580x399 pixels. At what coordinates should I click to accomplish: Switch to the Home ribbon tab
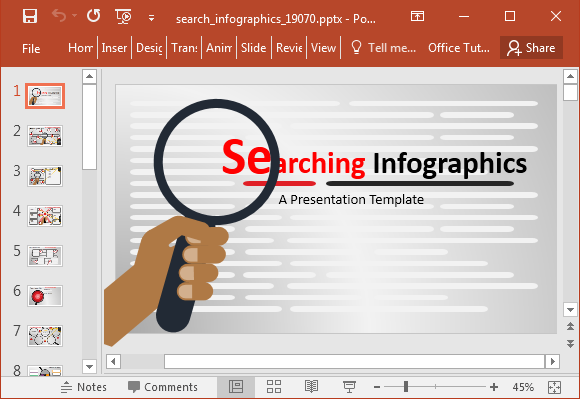(80, 48)
